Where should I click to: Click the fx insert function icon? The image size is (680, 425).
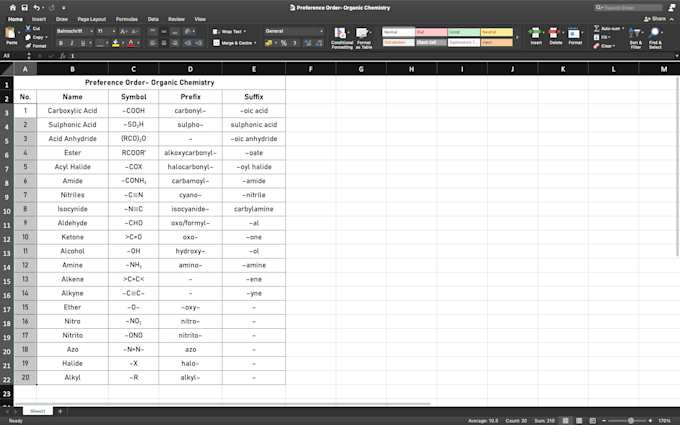pyautogui.click(x=62, y=56)
